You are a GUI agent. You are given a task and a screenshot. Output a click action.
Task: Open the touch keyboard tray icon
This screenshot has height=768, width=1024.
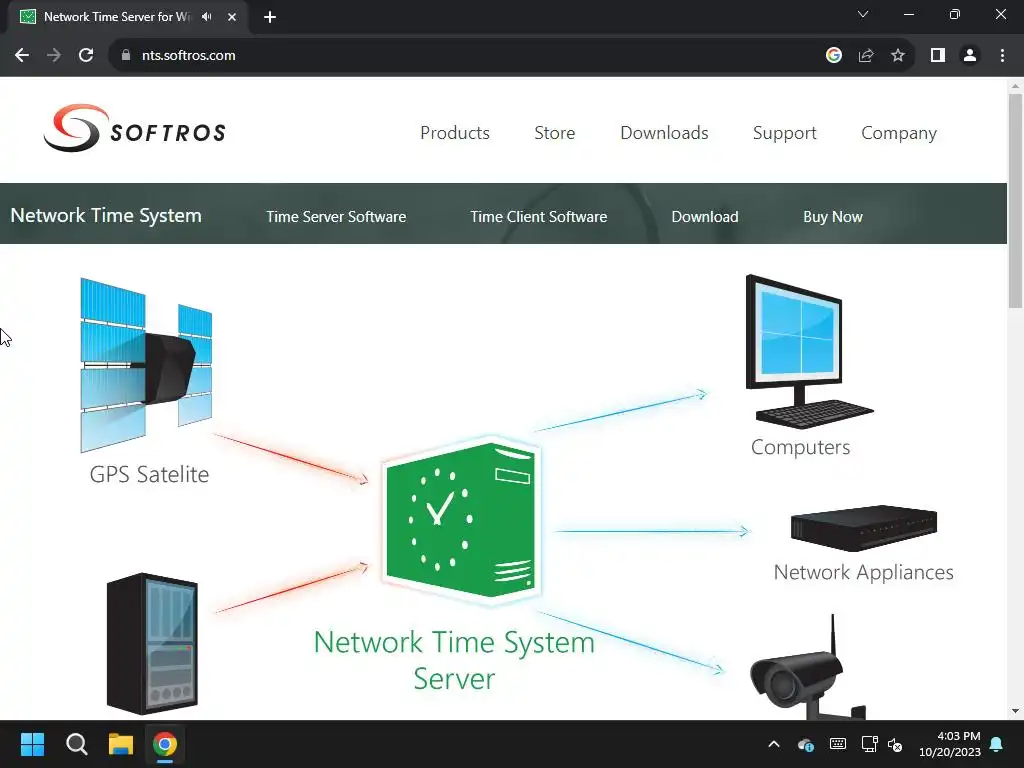[838, 744]
